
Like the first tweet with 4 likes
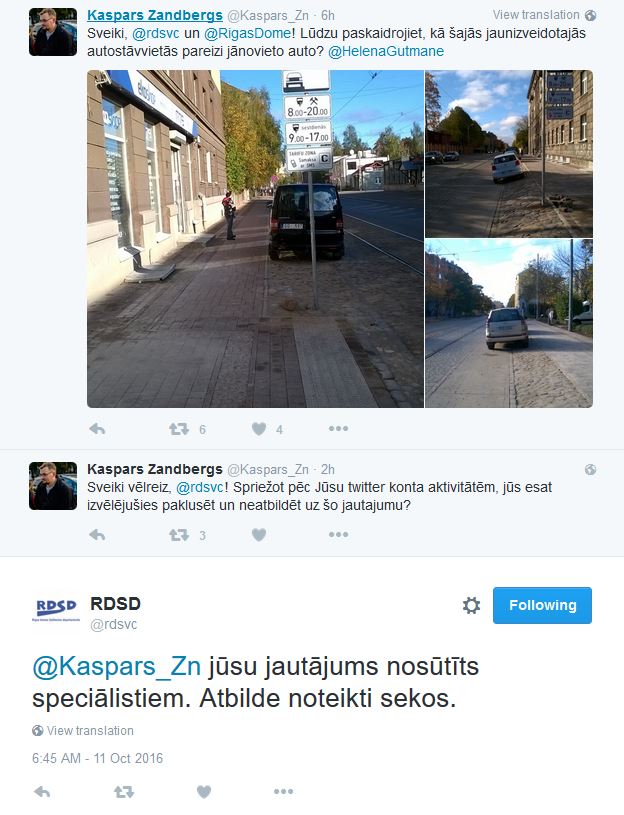point(259,429)
